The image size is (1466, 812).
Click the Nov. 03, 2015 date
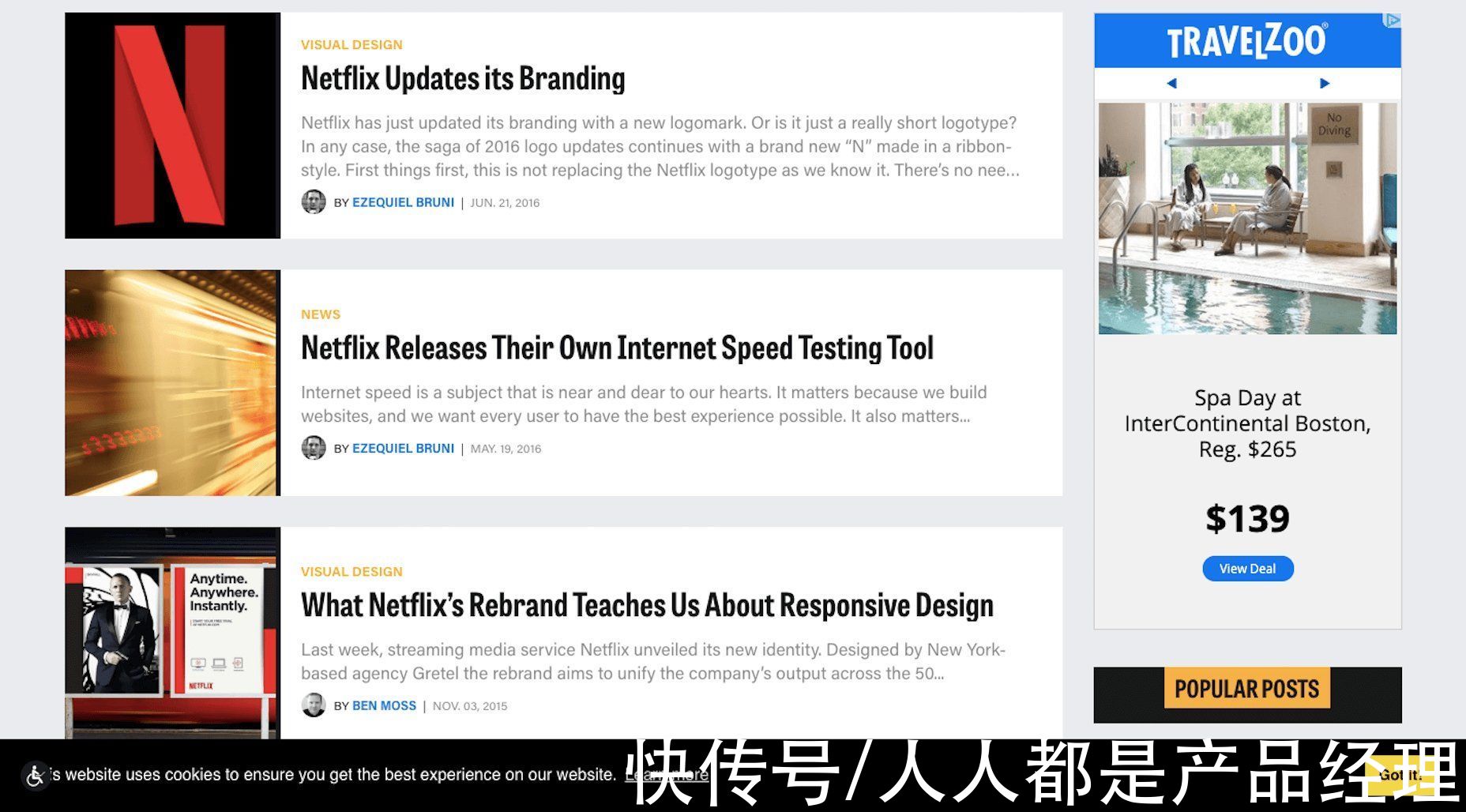click(x=470, y=706)
